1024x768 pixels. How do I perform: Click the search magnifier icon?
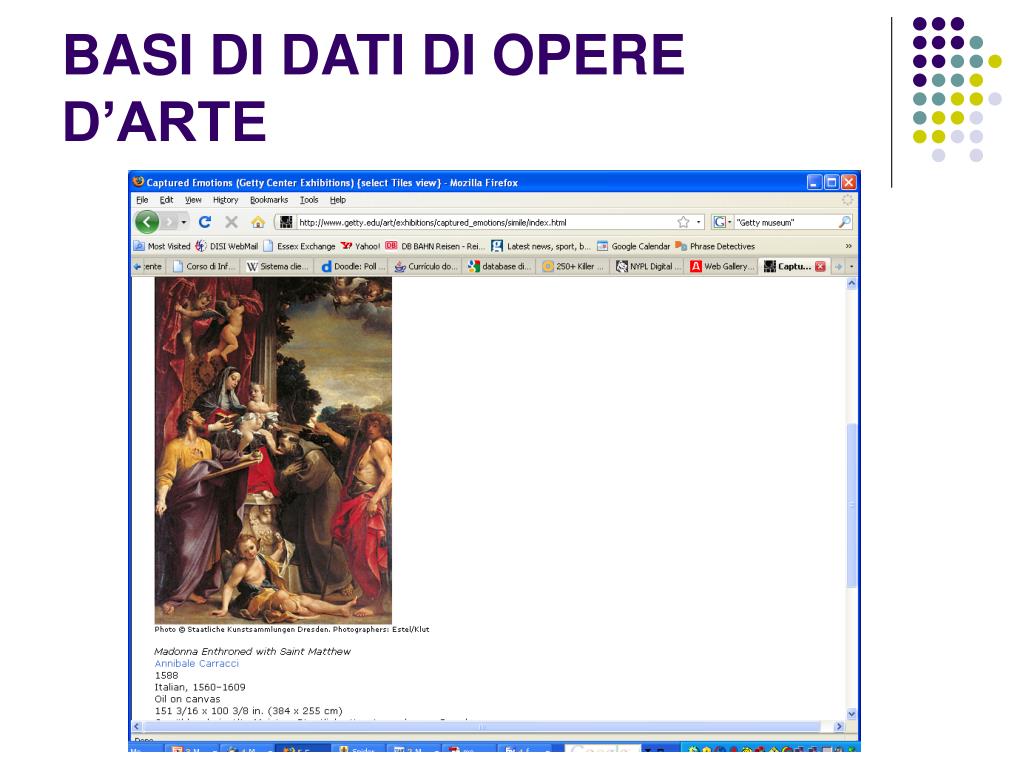pyautogui.click(x=844, y=222)
